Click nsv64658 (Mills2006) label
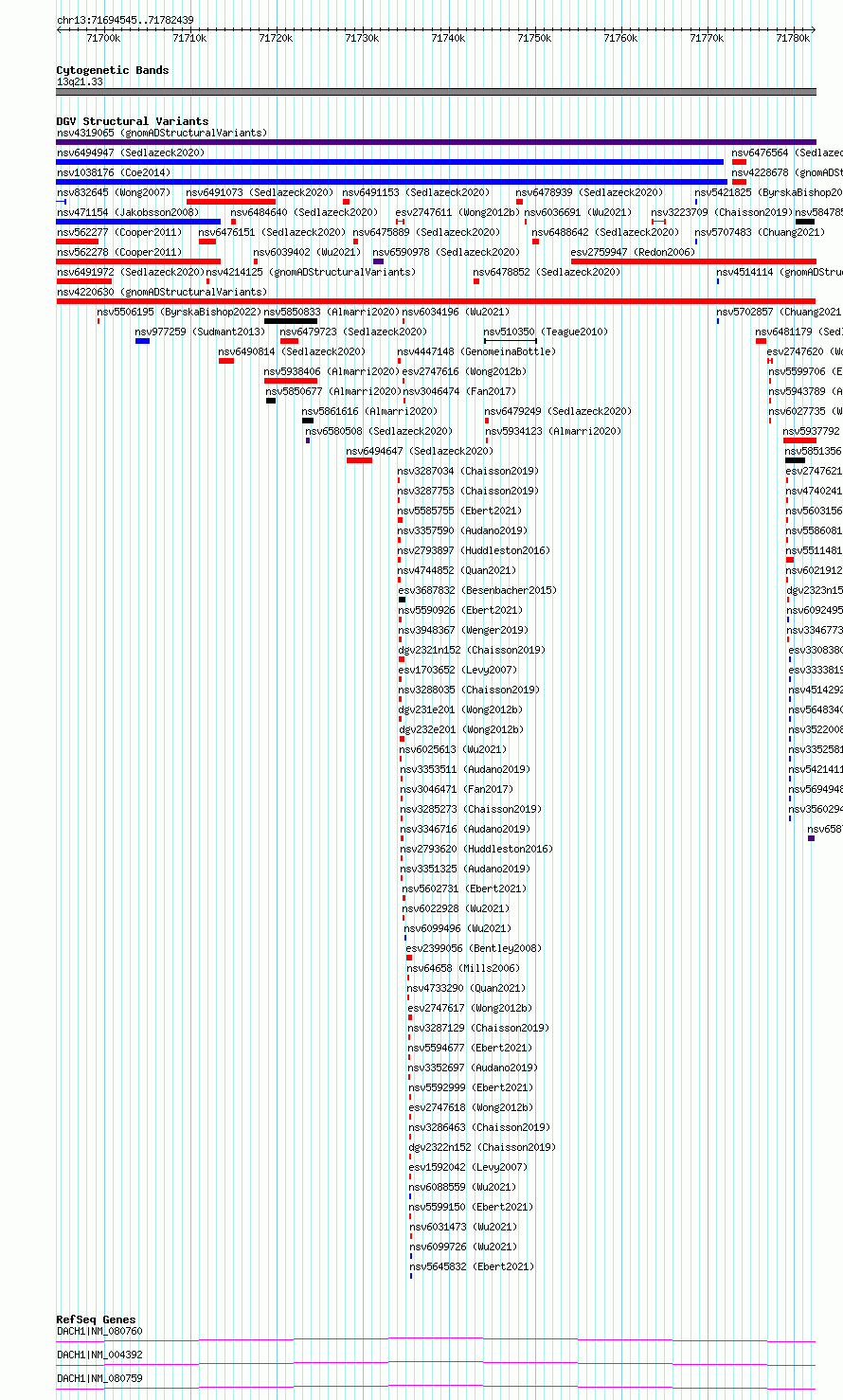This screenshot has height=1400, width=843. 463,968
